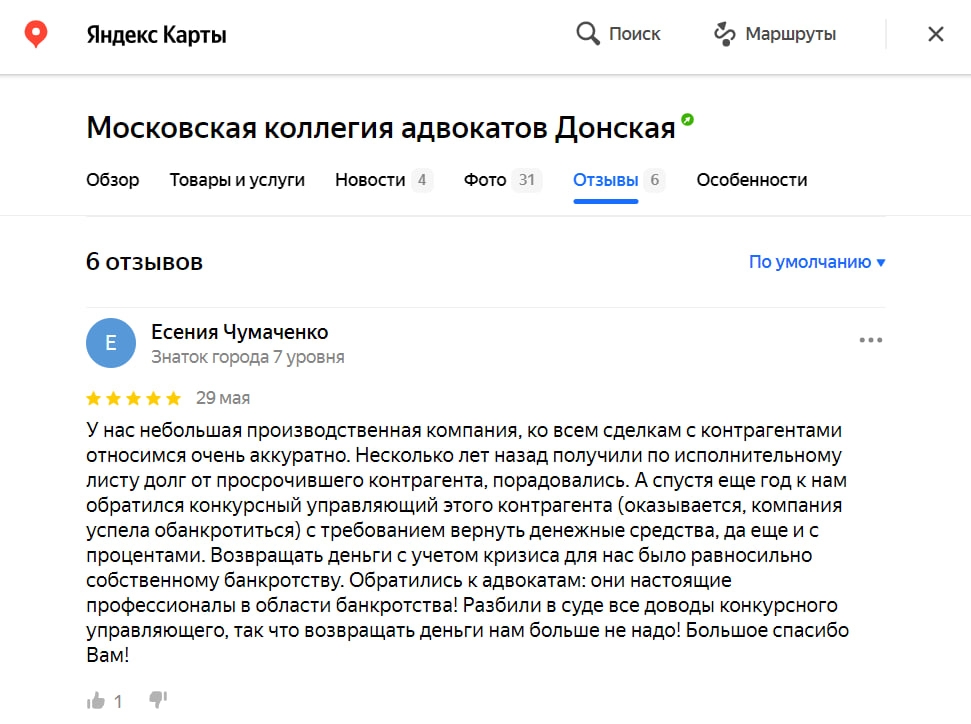Go to the Новости tab
The height and width of the screenshot is (724, 971).
370,180
